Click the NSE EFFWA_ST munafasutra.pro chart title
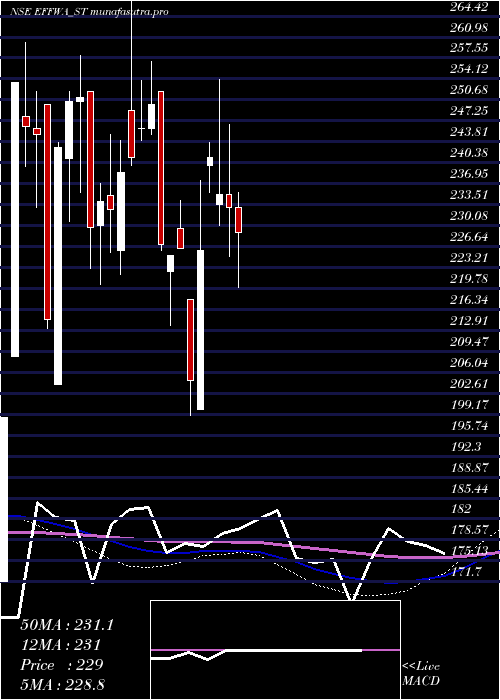The width and height of the screenshot is (500, 700). (x=89, y=12)
